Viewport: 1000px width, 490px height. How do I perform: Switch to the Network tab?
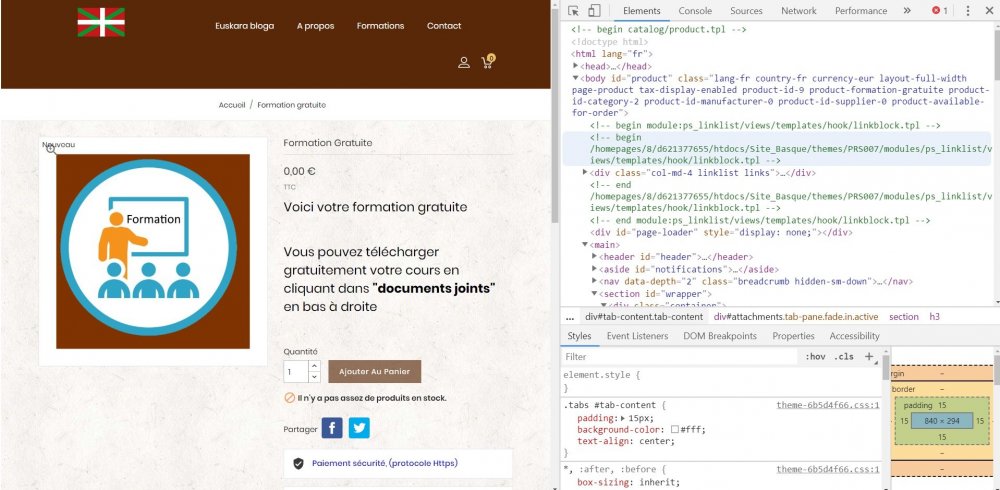pos(798,11)
